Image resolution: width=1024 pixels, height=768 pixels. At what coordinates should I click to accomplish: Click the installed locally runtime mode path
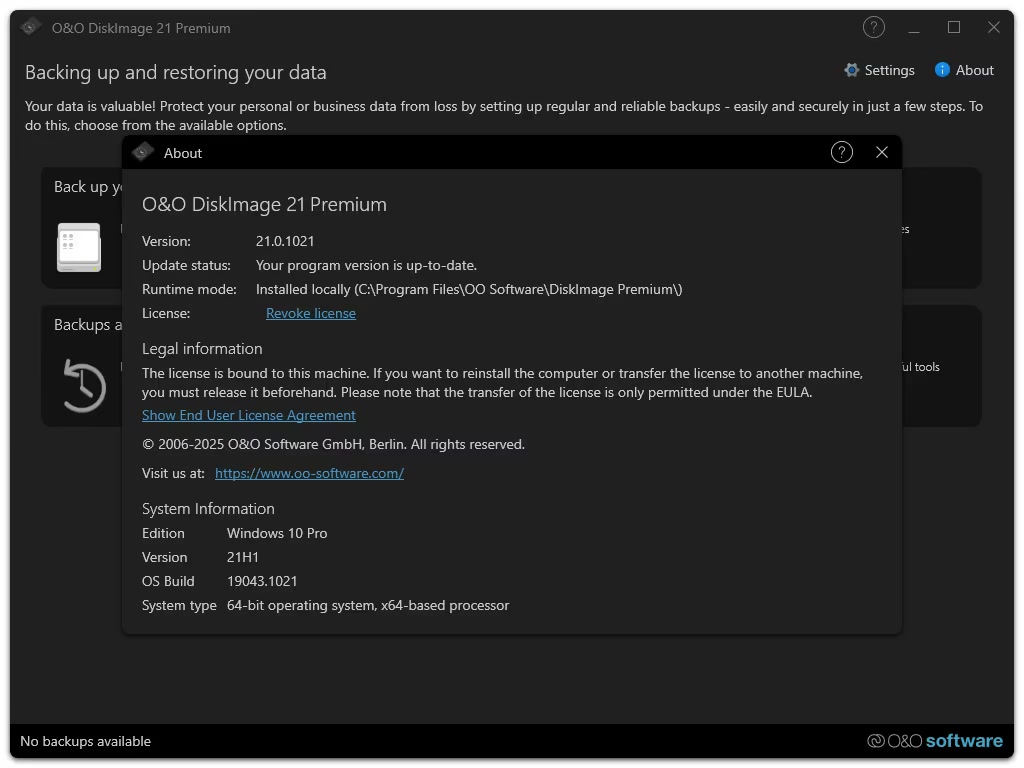469,290
